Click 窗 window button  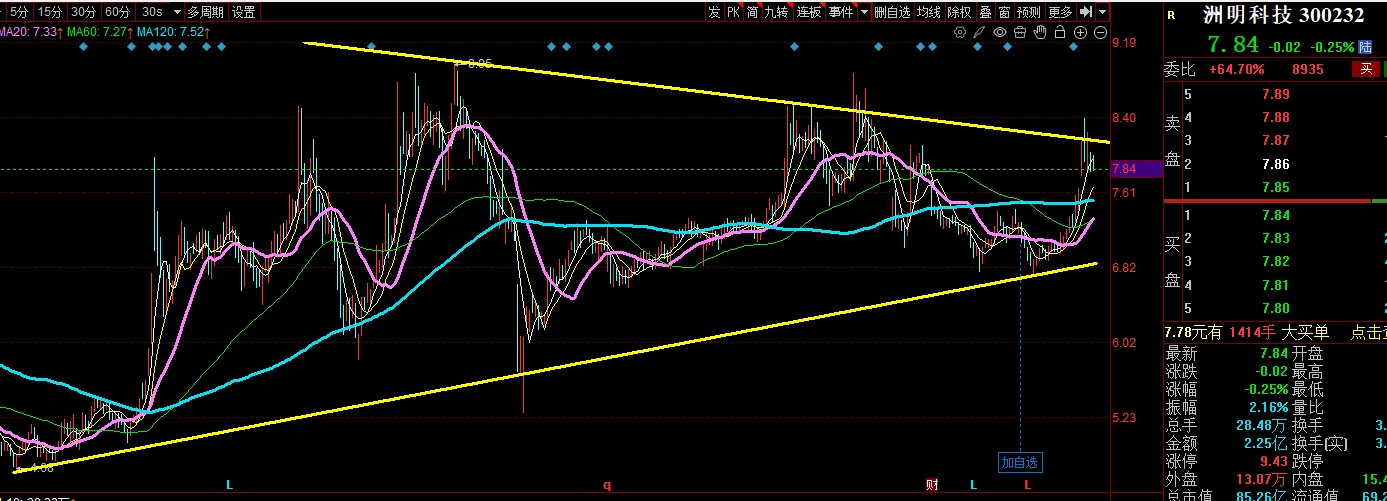coord(1004,12)
